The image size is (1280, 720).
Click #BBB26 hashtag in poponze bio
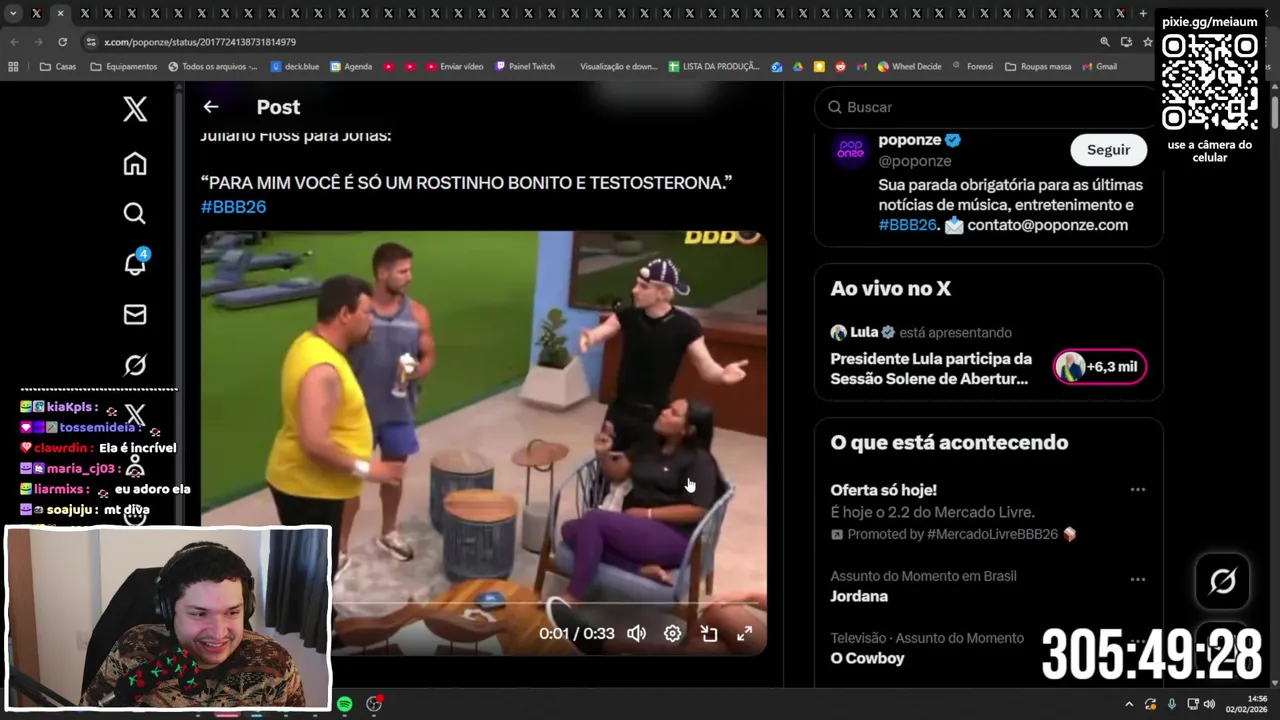coord(908,225)
